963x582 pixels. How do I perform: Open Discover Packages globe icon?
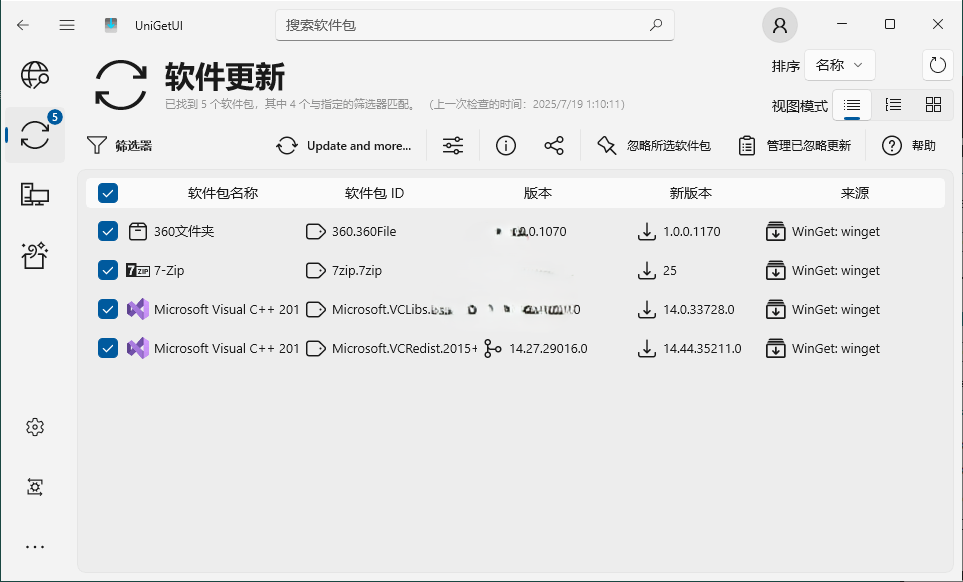[35, 75]
